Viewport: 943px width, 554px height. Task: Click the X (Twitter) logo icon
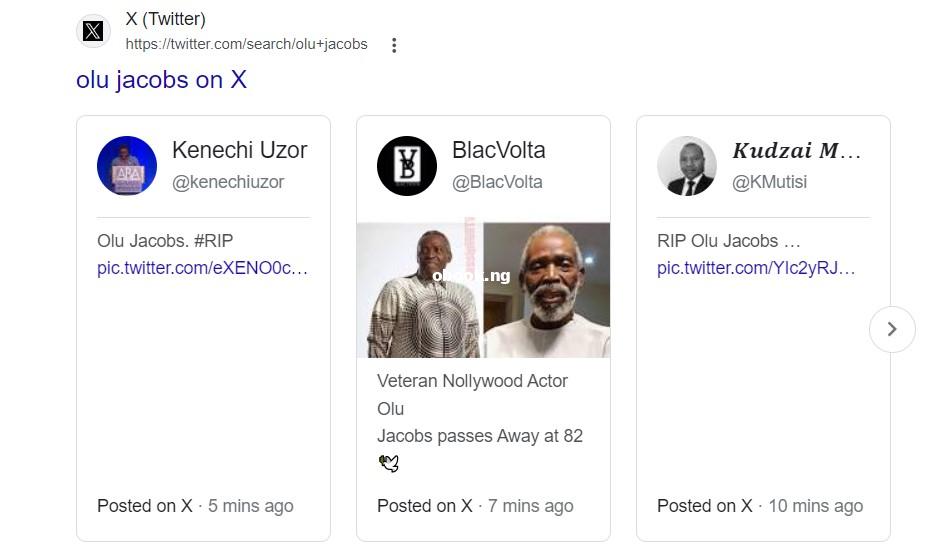[x=93, y=31]
